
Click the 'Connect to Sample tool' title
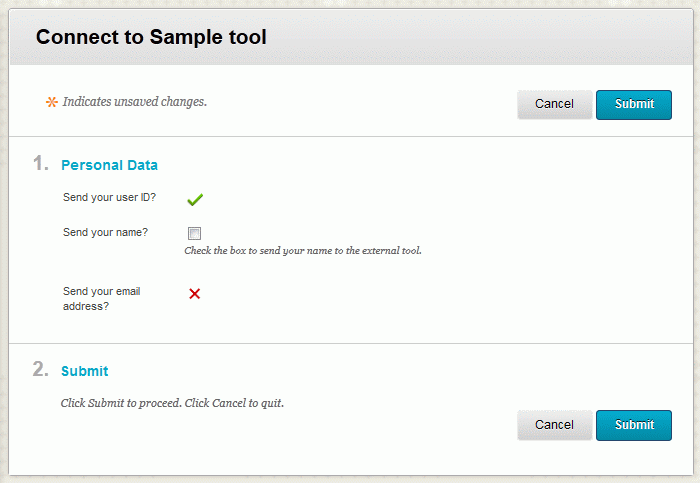coord(151,38)
